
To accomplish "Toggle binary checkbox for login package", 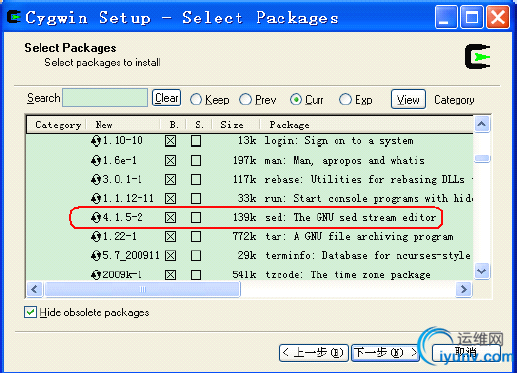I will [170, 141].
